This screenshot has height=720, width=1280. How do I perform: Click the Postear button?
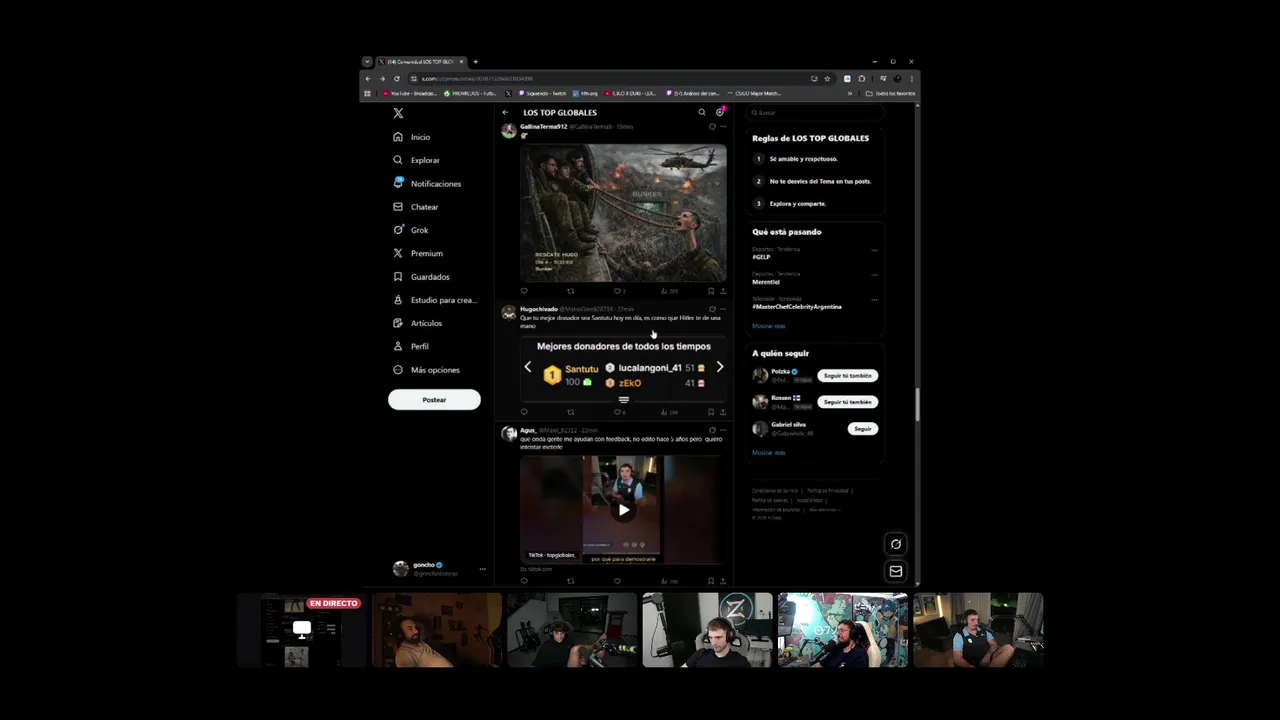coord(434,400)
